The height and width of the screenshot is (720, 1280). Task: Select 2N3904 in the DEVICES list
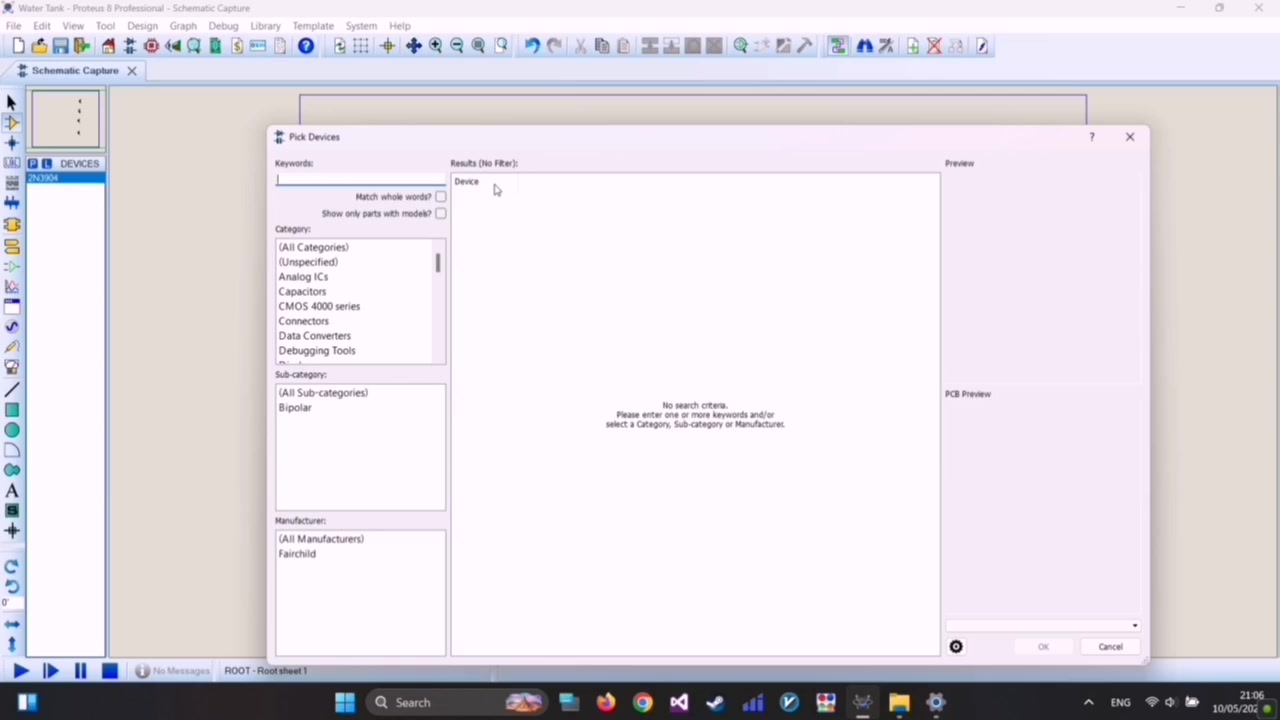66,178
